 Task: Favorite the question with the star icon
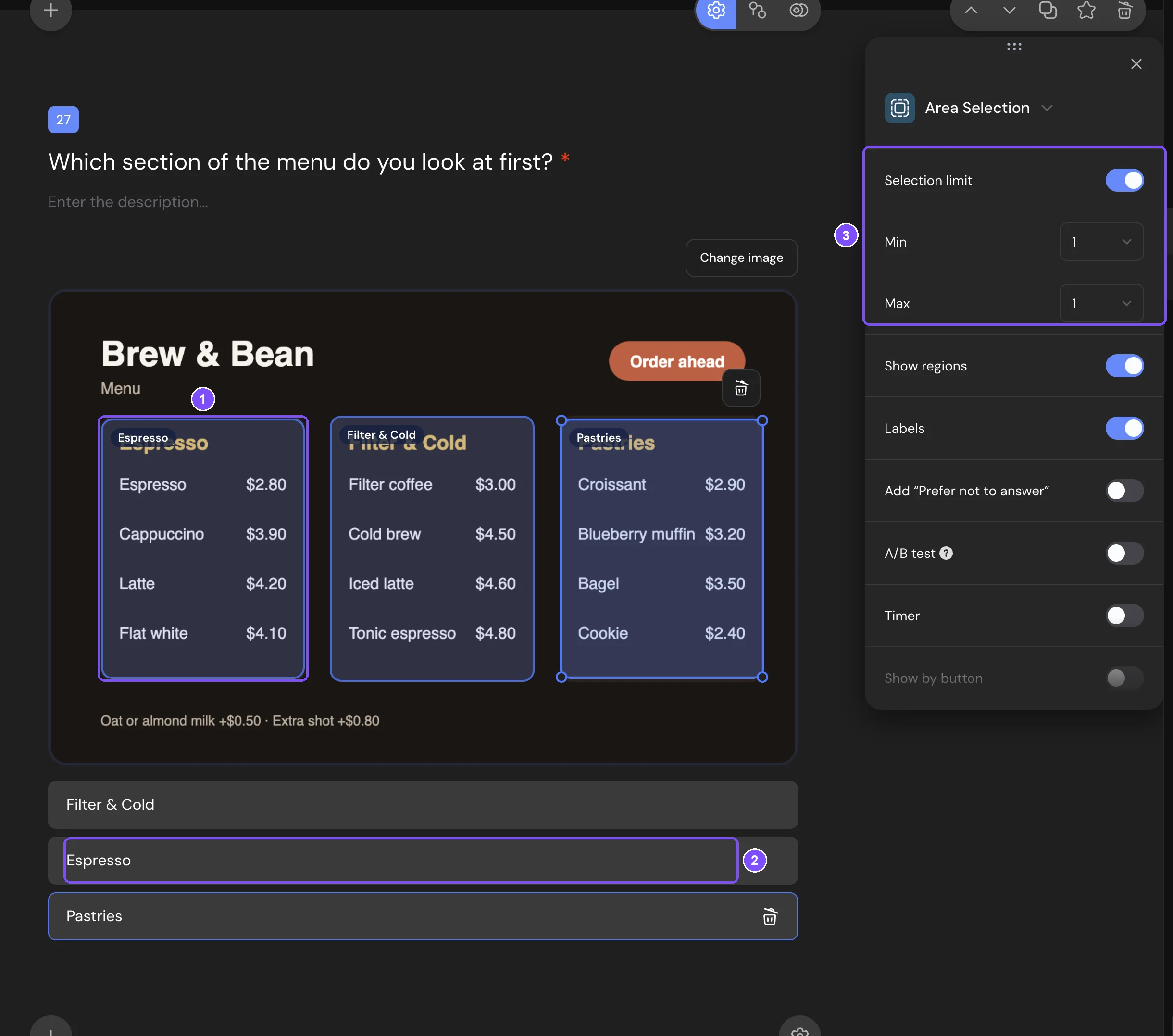pyautogui.click(x=1086, y=10)
